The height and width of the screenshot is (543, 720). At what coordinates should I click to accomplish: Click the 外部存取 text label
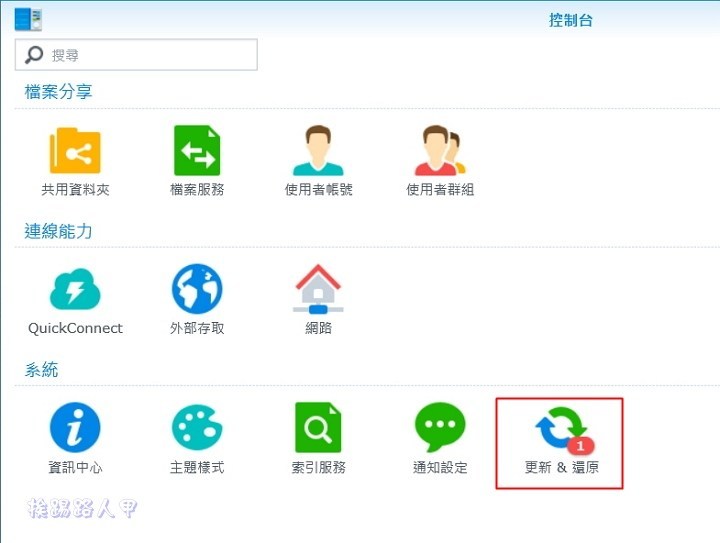click(x=197, y=328)
